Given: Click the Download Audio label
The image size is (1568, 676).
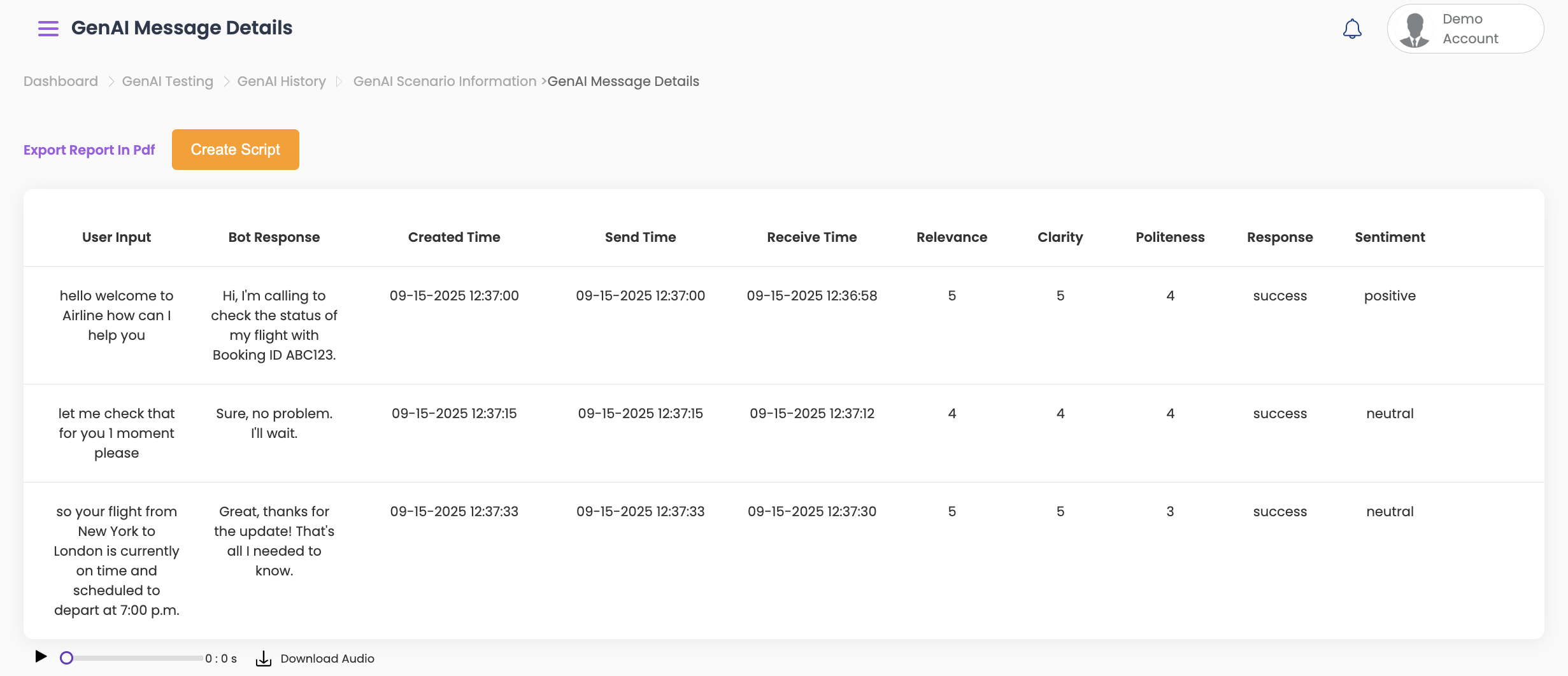Looking at the screenshot, I should click(327, 659).
